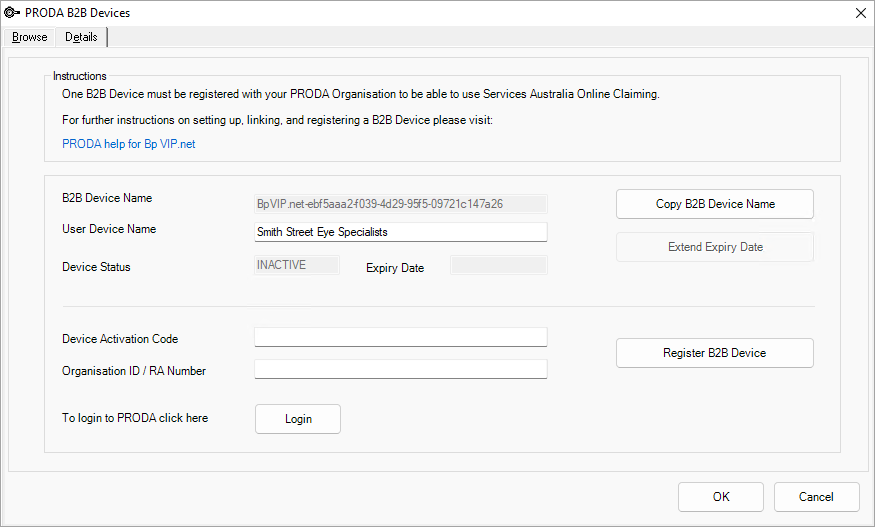Click the 'Device Status' label

click(x=96, y=267)
